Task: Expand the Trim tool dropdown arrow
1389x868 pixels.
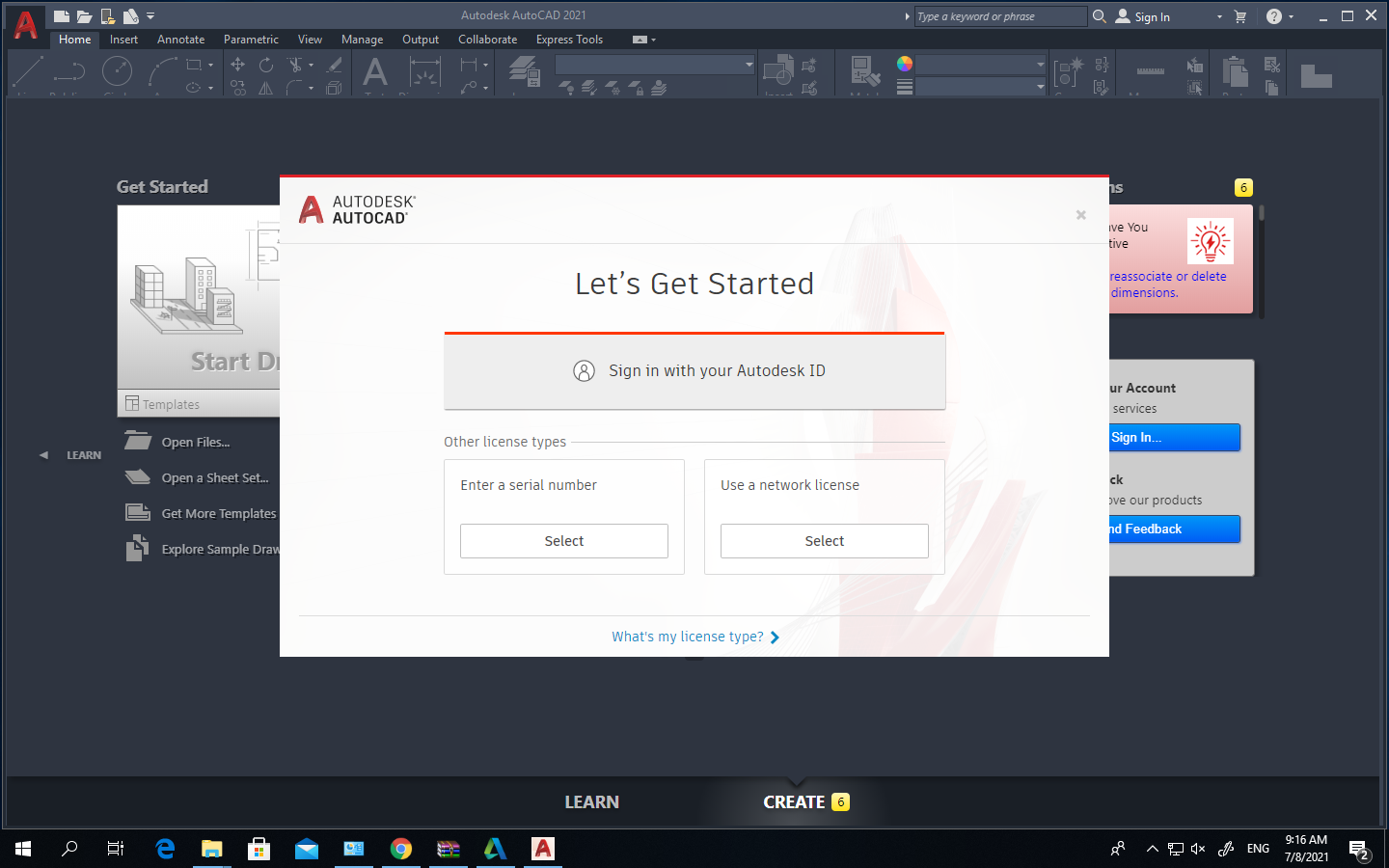Action: [x=311, y=65]
